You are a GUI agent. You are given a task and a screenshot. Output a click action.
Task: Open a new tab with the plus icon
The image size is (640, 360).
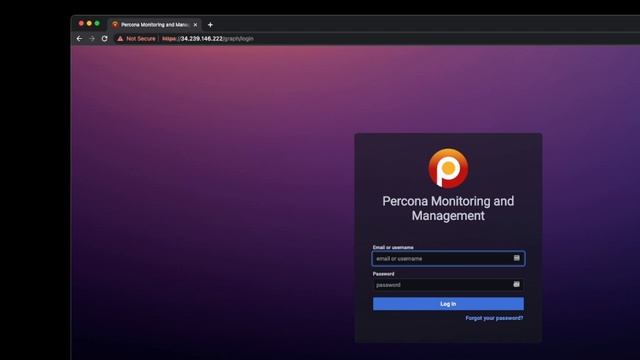click(210, 25)
